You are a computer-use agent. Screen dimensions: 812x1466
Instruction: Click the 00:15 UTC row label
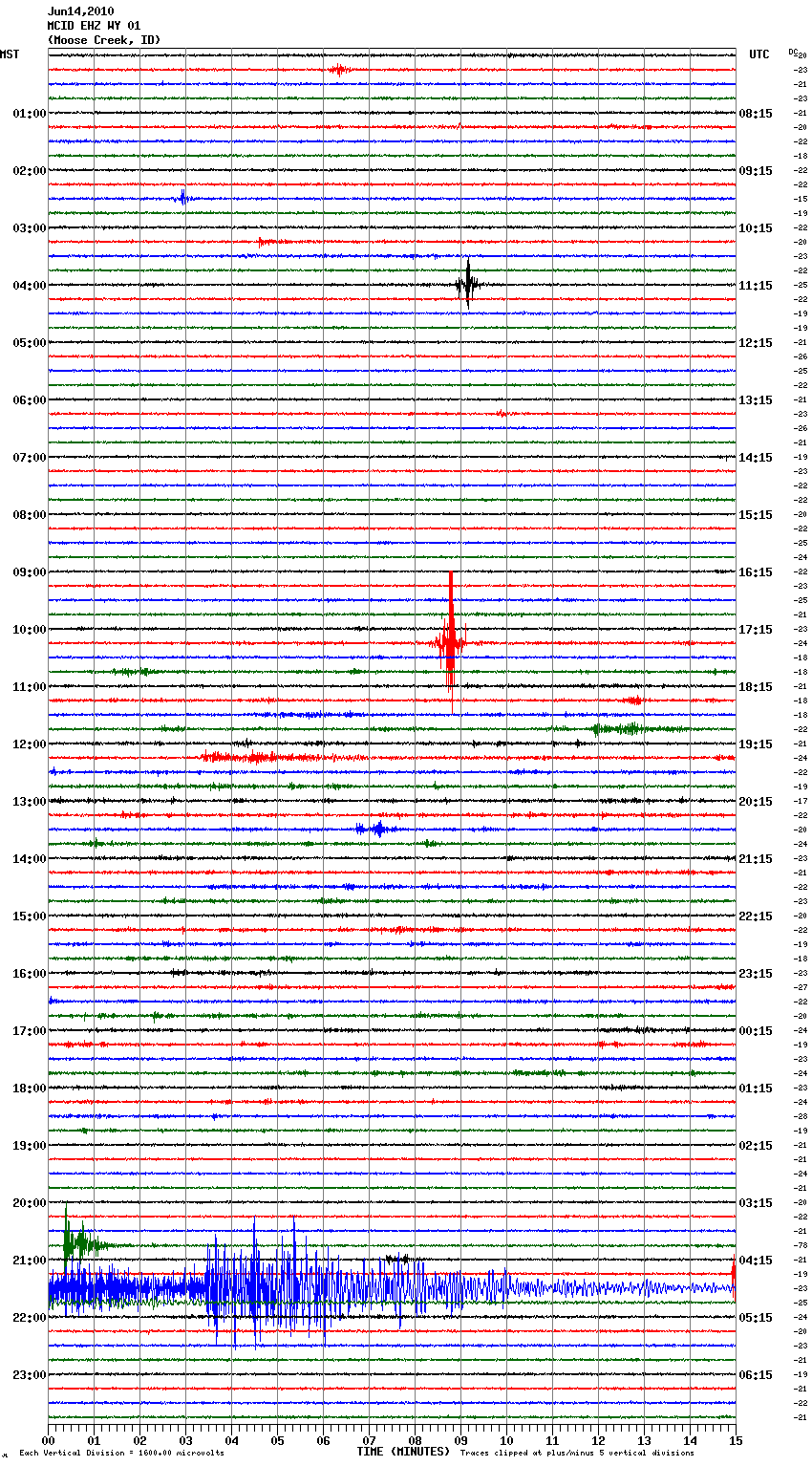coord(756,1031)
